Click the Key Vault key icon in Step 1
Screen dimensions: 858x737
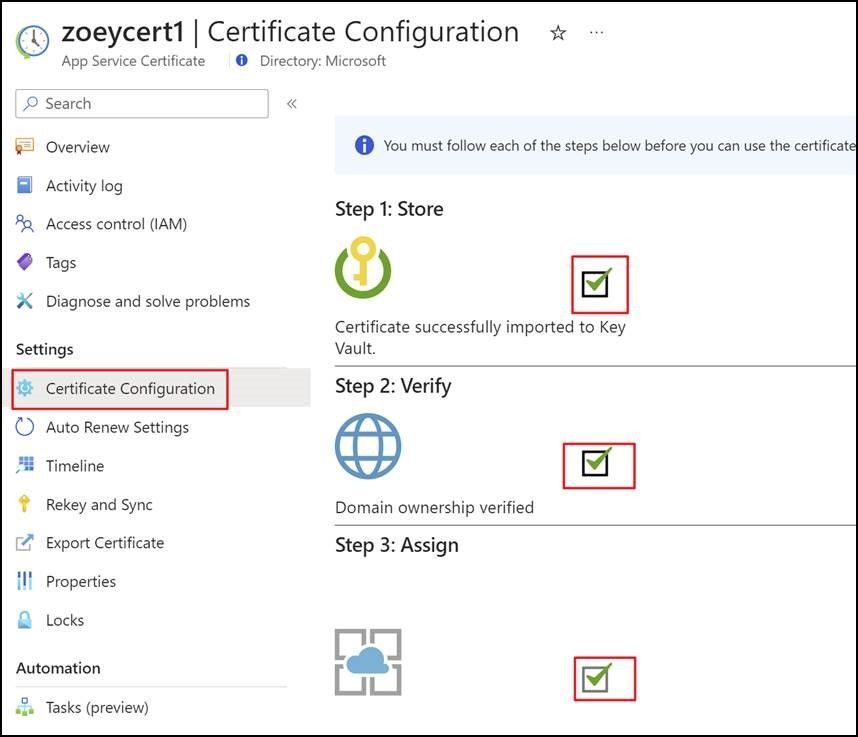click(x=363, y=268)
